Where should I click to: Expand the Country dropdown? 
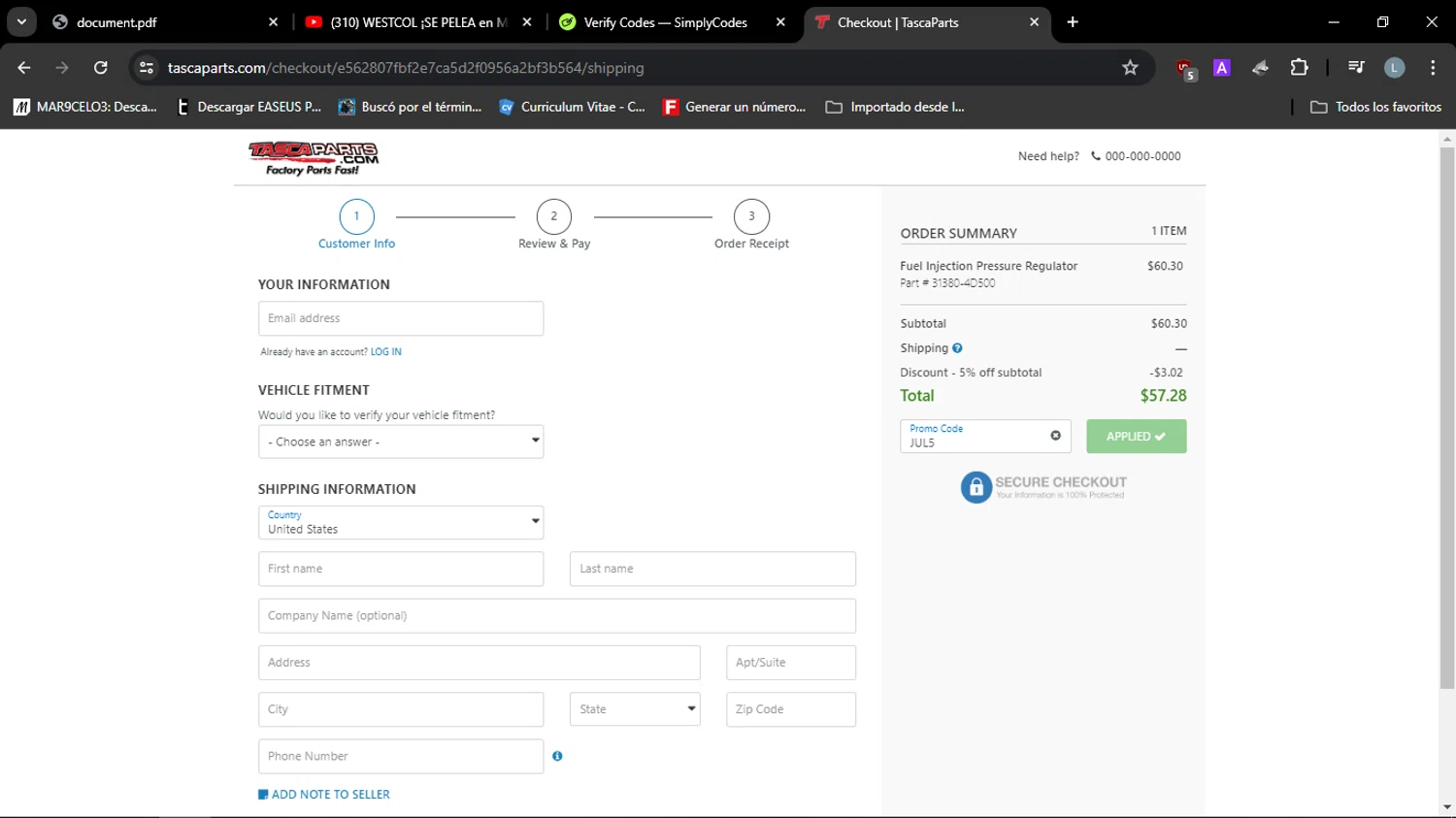tap(401, 522)
